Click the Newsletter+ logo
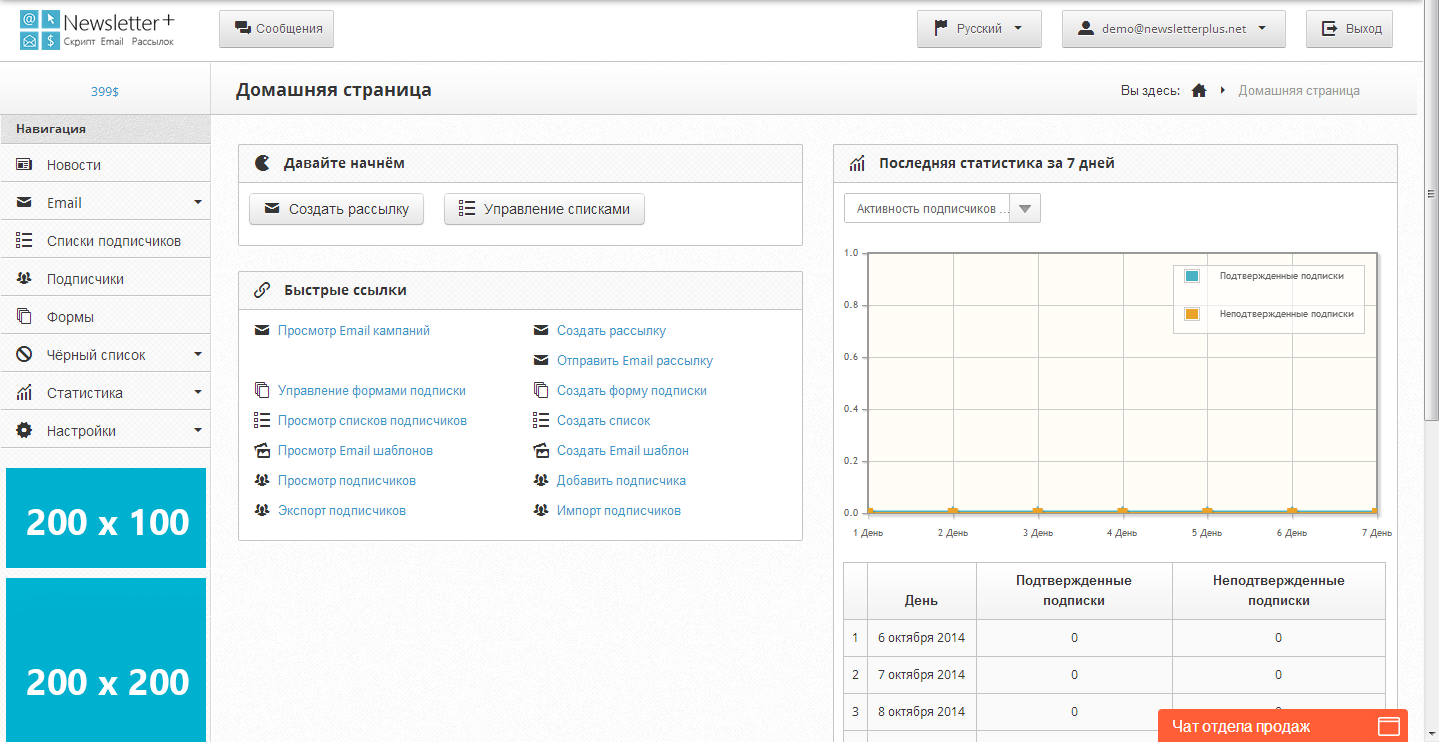 pyautogui.click(x=97, y=30)
